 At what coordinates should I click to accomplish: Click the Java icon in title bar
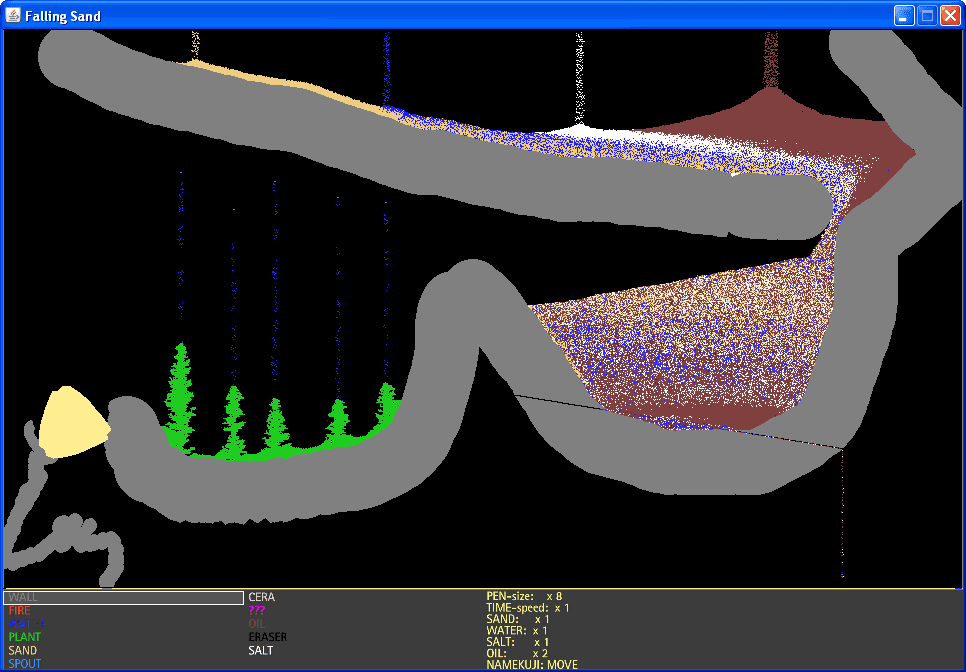pos(12,15)
